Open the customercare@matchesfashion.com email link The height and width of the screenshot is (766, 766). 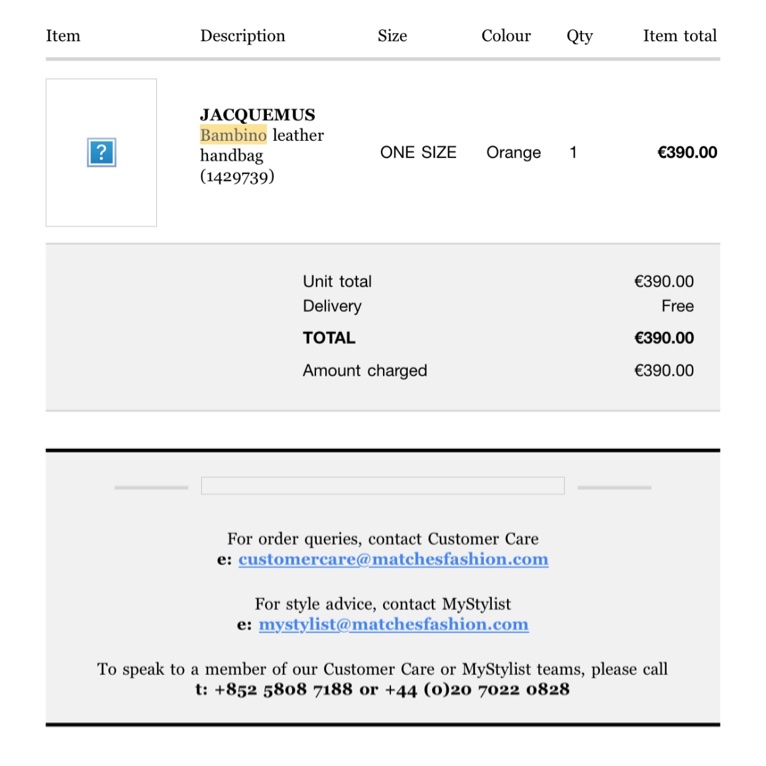[393, 560]
